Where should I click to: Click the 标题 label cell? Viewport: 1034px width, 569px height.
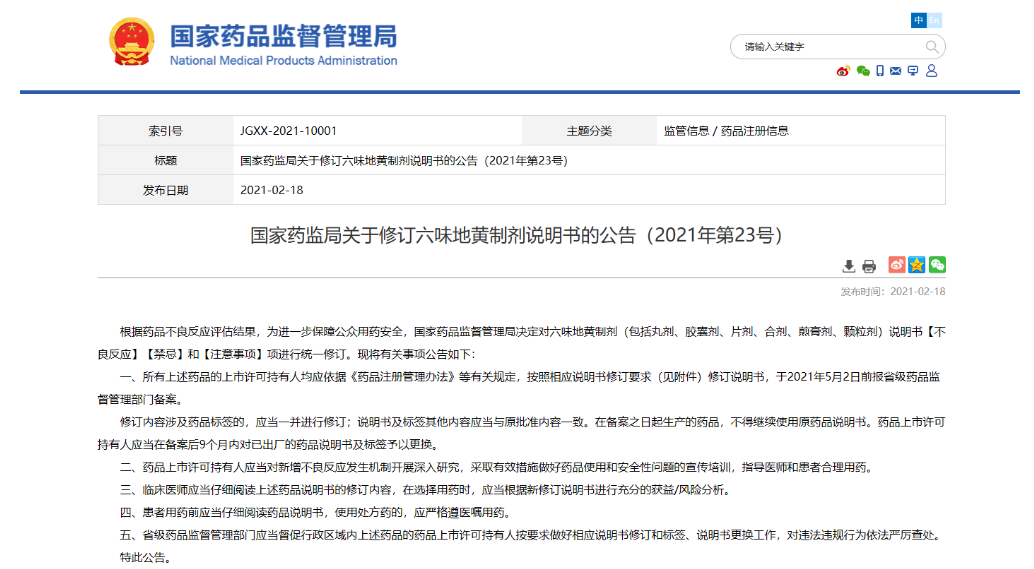[166, 160]
